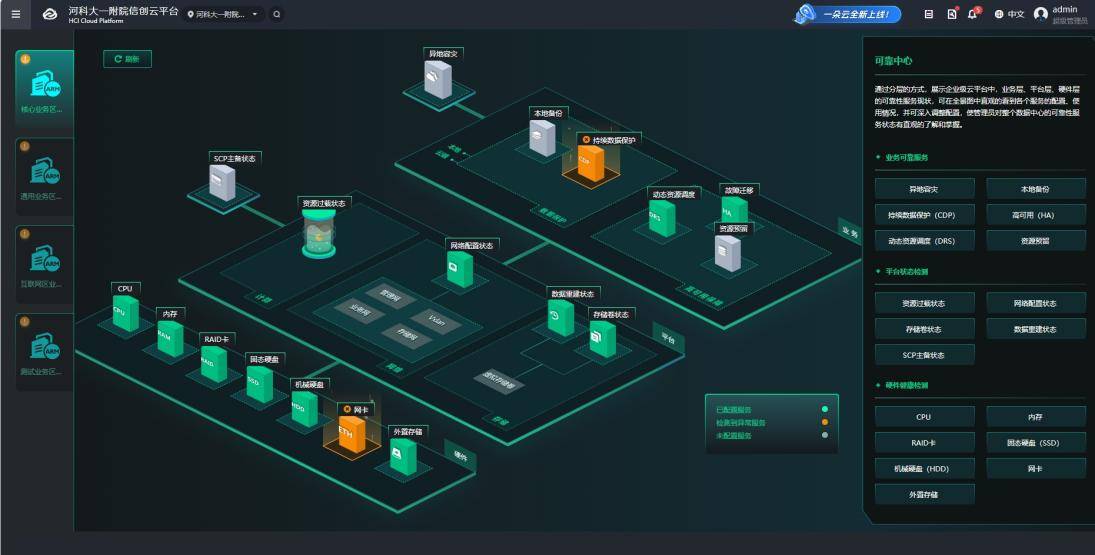Click the 异地容灾 server icon

(x=438, y=78)
